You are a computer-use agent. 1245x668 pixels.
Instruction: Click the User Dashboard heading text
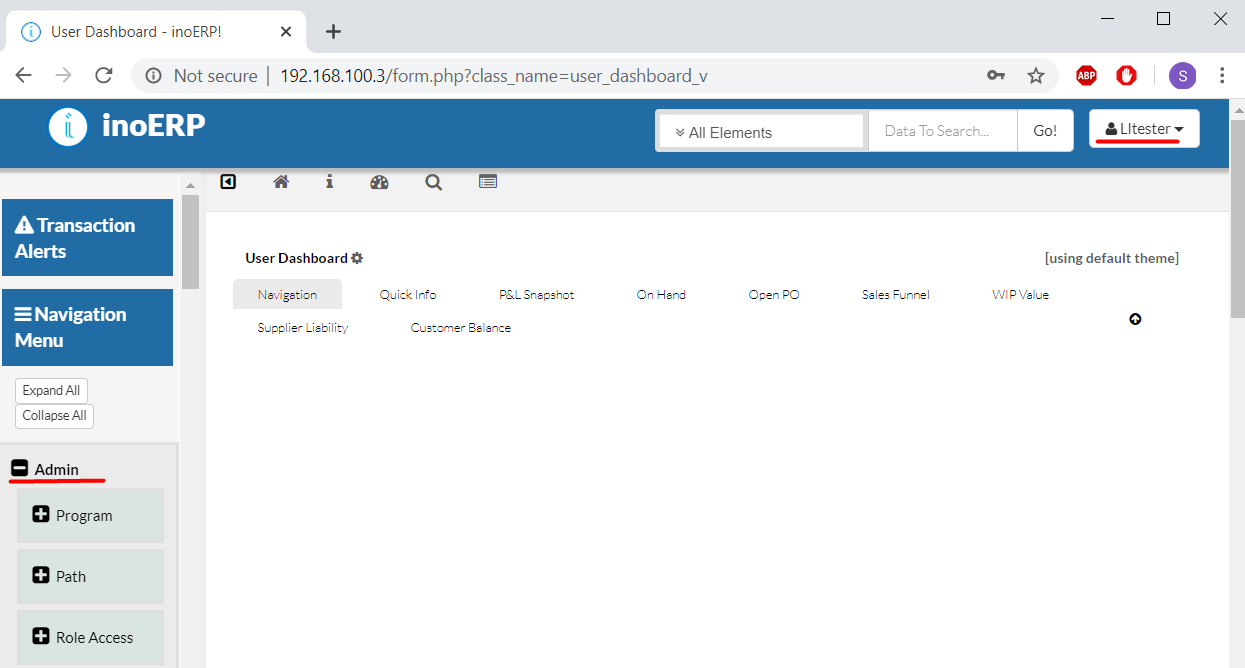[x=296, y=258]
